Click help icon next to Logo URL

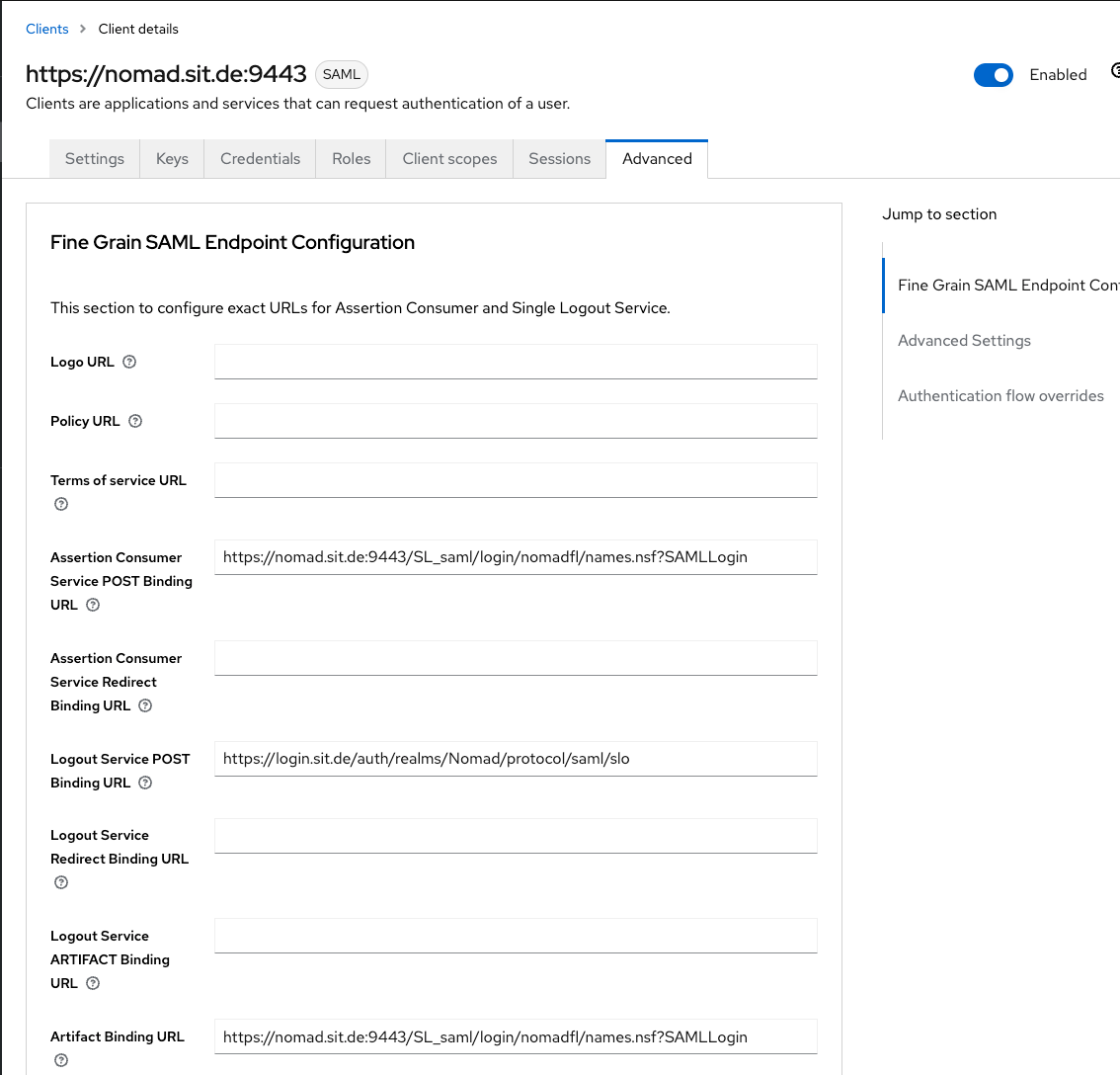pos(129,362)
